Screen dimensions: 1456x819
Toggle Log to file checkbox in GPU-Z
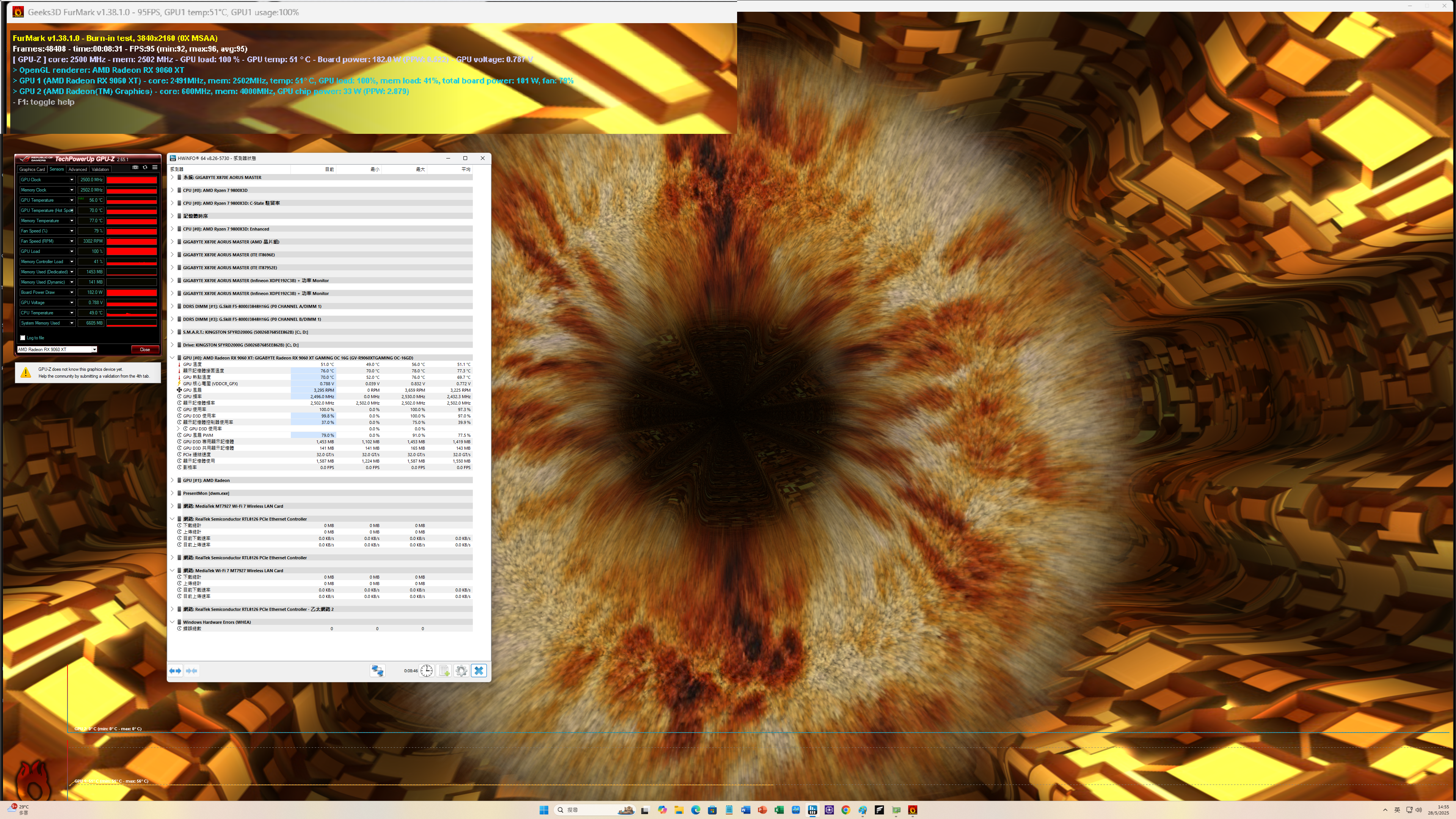pos(23,338)
